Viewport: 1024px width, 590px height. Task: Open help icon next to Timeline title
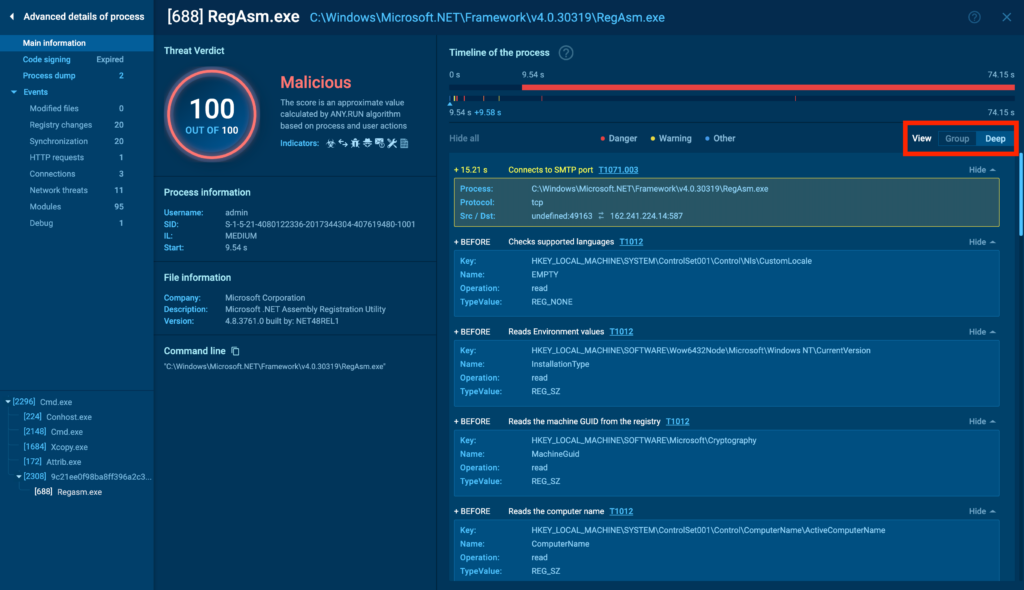pyautogui.click(x=566, y=52)
